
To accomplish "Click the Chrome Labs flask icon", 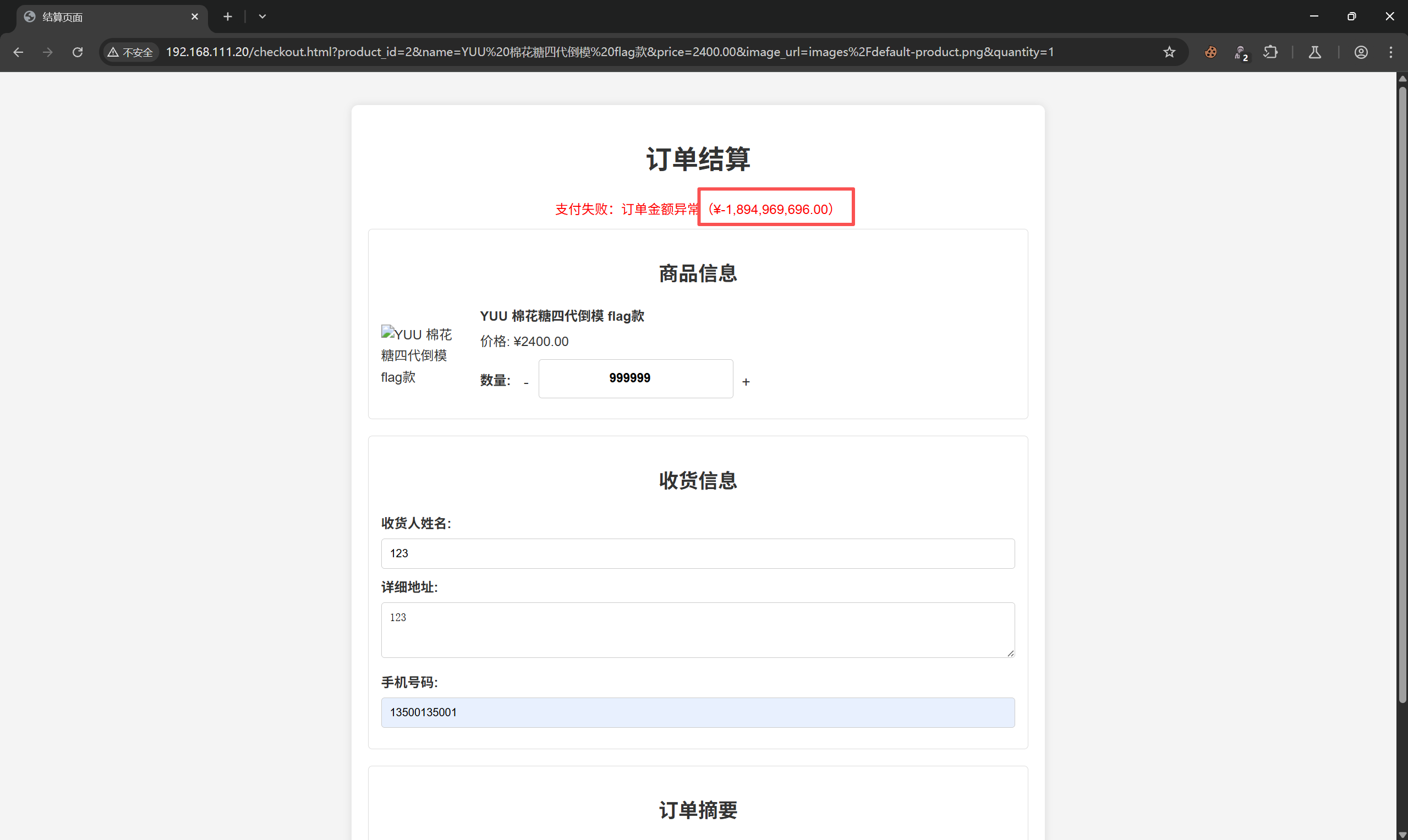I will (1314, 52).
